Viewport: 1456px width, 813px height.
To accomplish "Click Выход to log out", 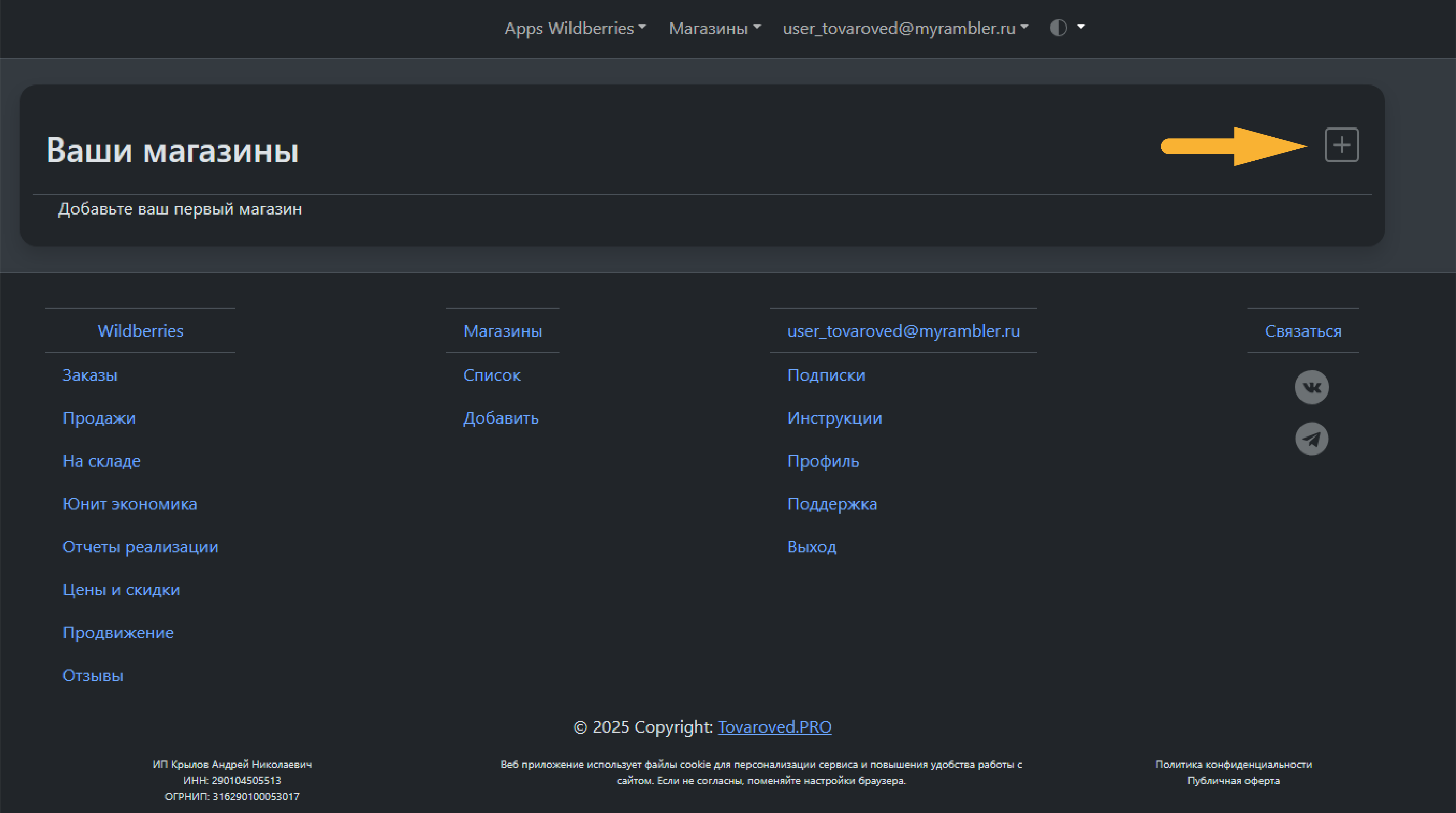I will pyautogui.click(x=812, y=547).
